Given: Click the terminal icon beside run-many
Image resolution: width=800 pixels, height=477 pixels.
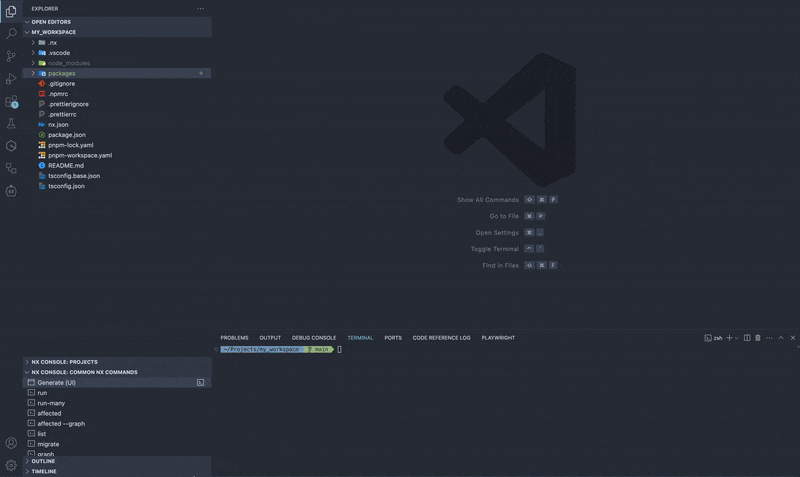Looking at the screenshot, I should point(31,403).
